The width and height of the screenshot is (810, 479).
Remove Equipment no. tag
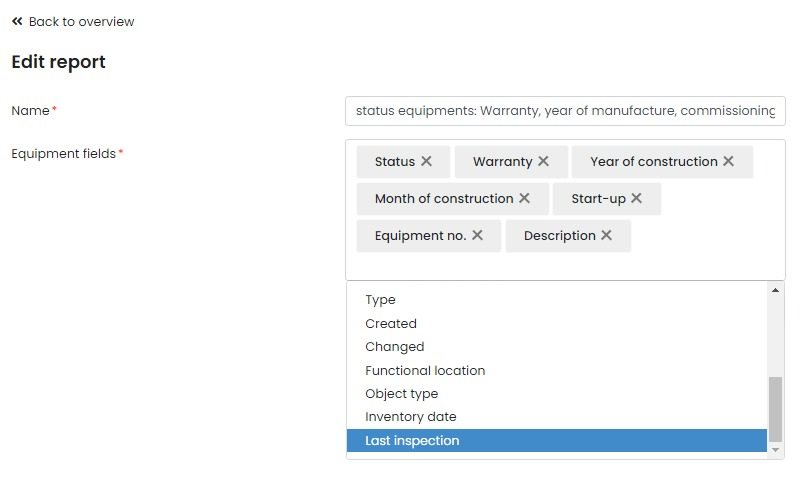pos(477,235)
